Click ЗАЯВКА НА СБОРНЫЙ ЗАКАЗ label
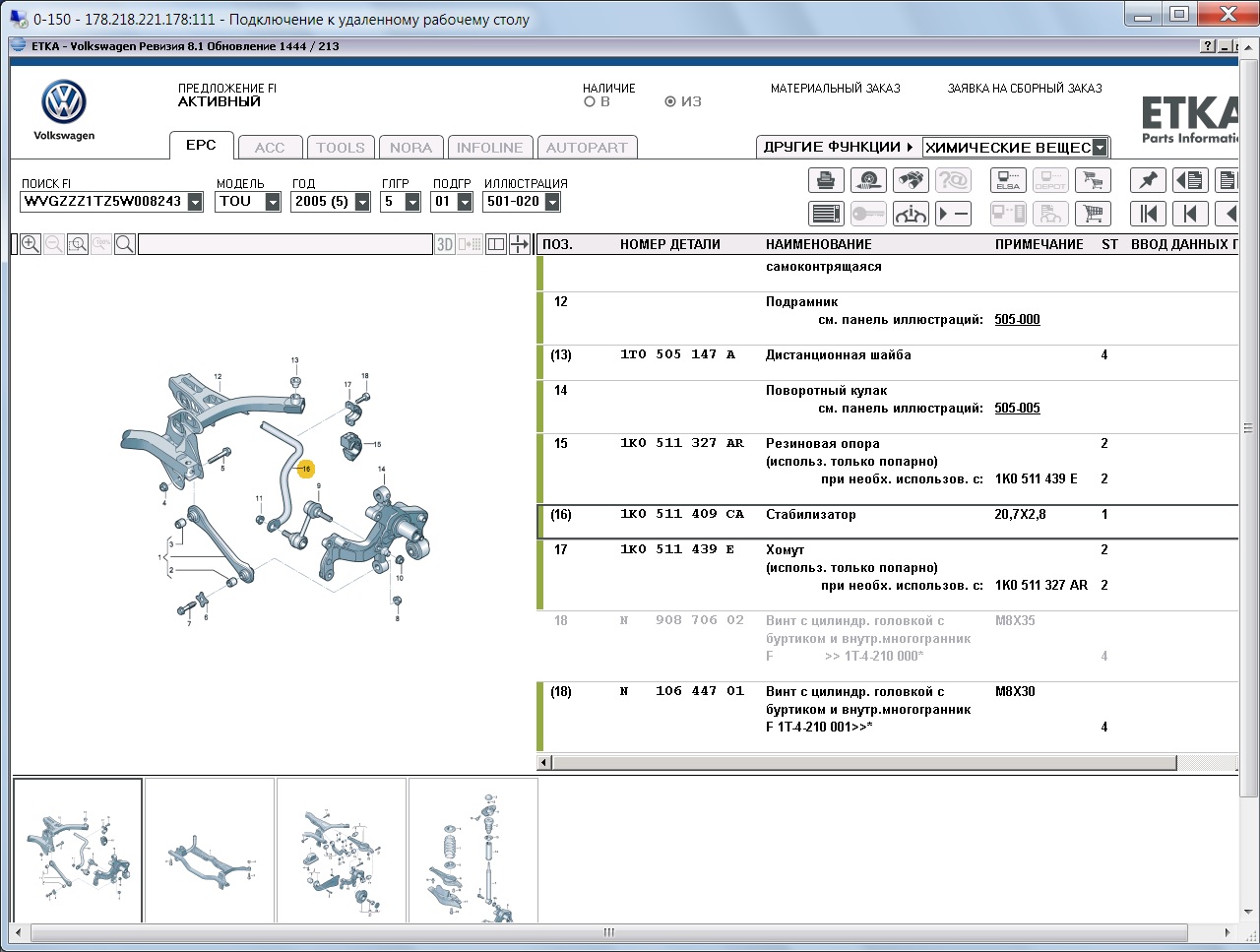This screenshot has width=1260, height=952. point(1025,89)
